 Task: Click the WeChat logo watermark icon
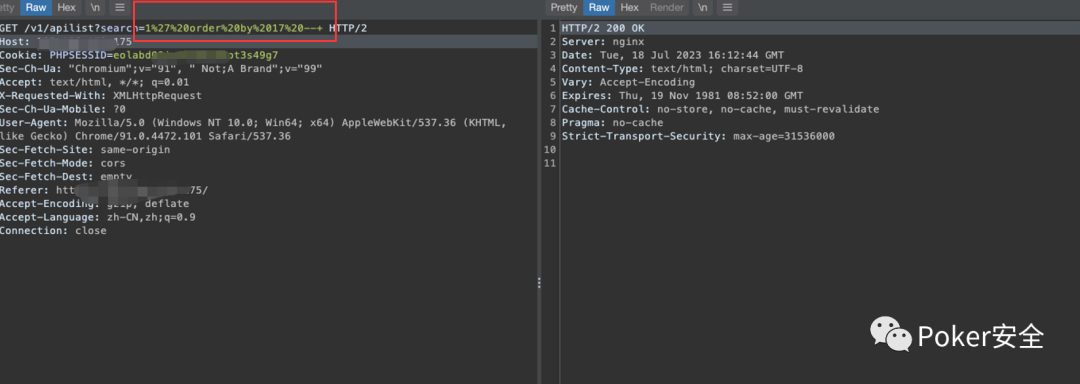tap(891, 333)
